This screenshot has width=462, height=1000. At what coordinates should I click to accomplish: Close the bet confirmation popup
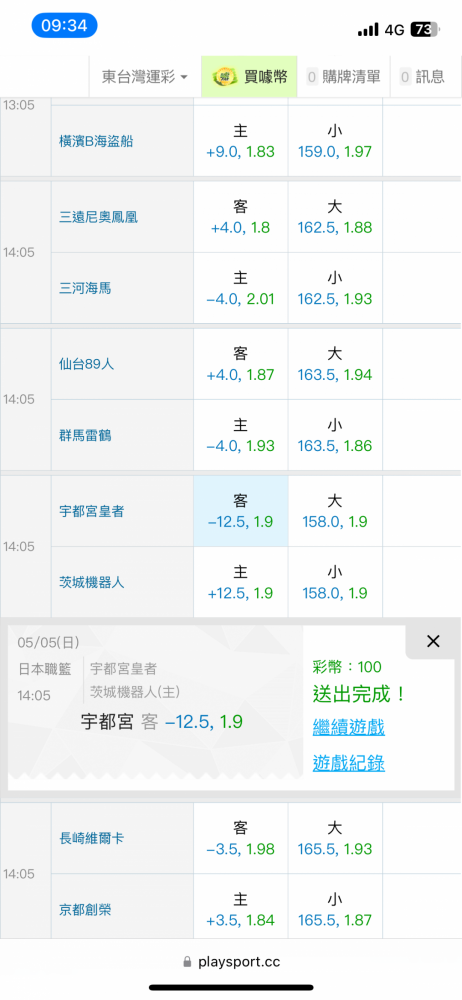click(433, 642)
